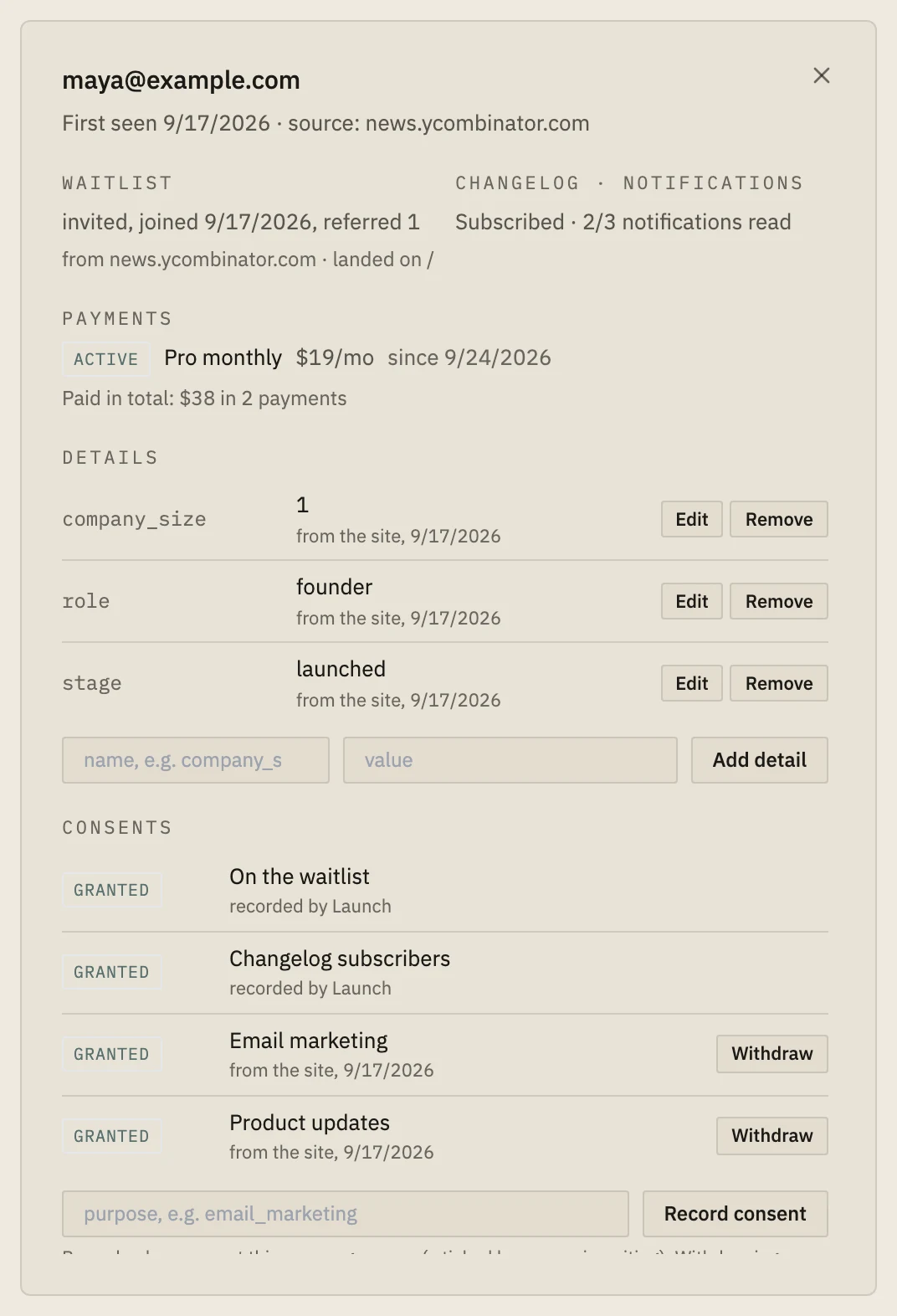This screenshot has width=897, height=1316.
Task: Close the maya@example.com details panel
Action: 822,76
